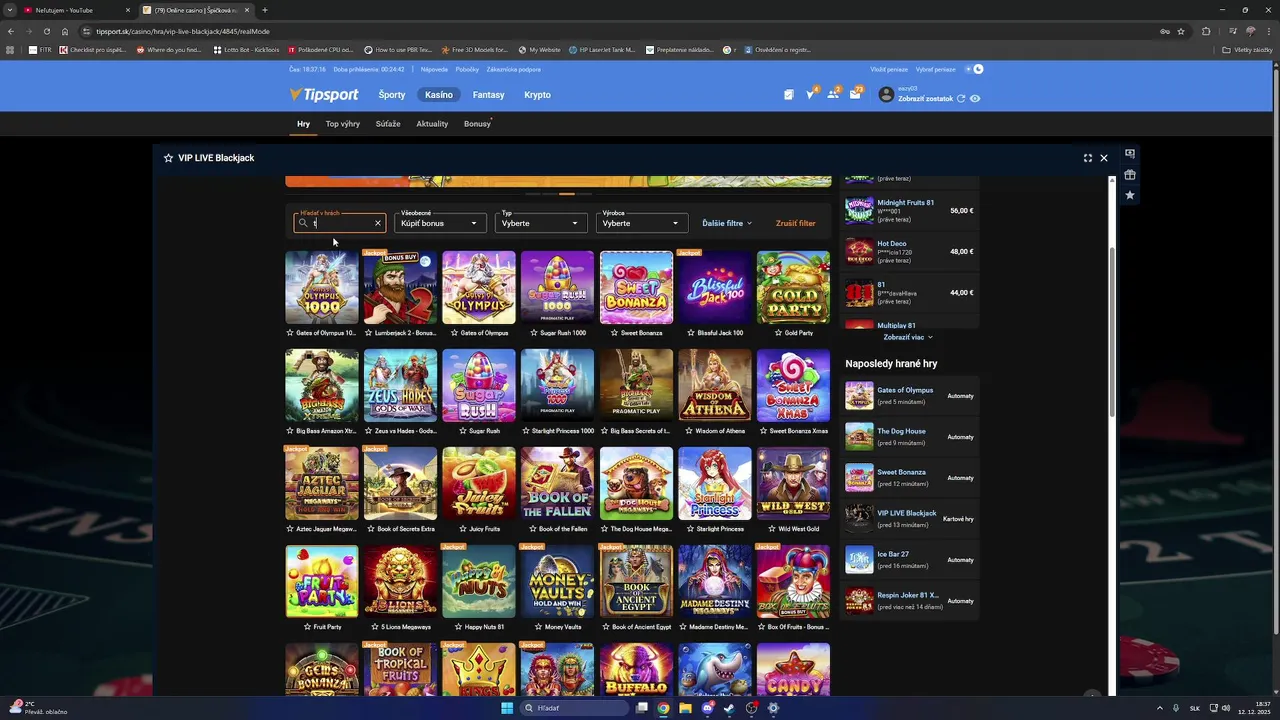Open the Typ dropdown
This screenshot has width=1280, height=720.
pos(541,223)
